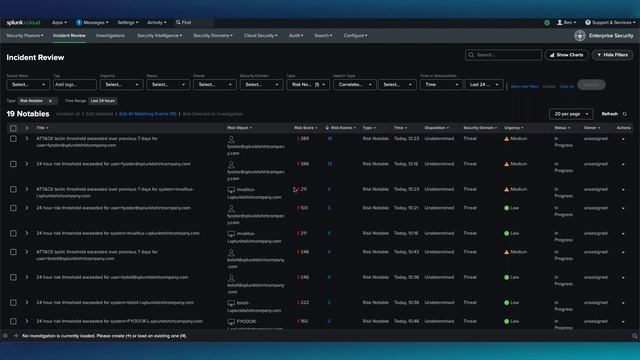Open the Correlation search type dropdown
640x360 pixels.
pos(355,84)
